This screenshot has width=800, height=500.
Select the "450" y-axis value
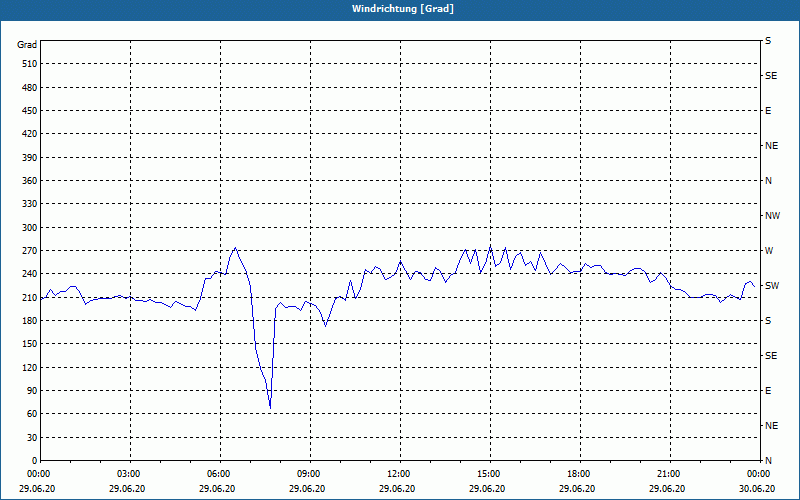30,111
